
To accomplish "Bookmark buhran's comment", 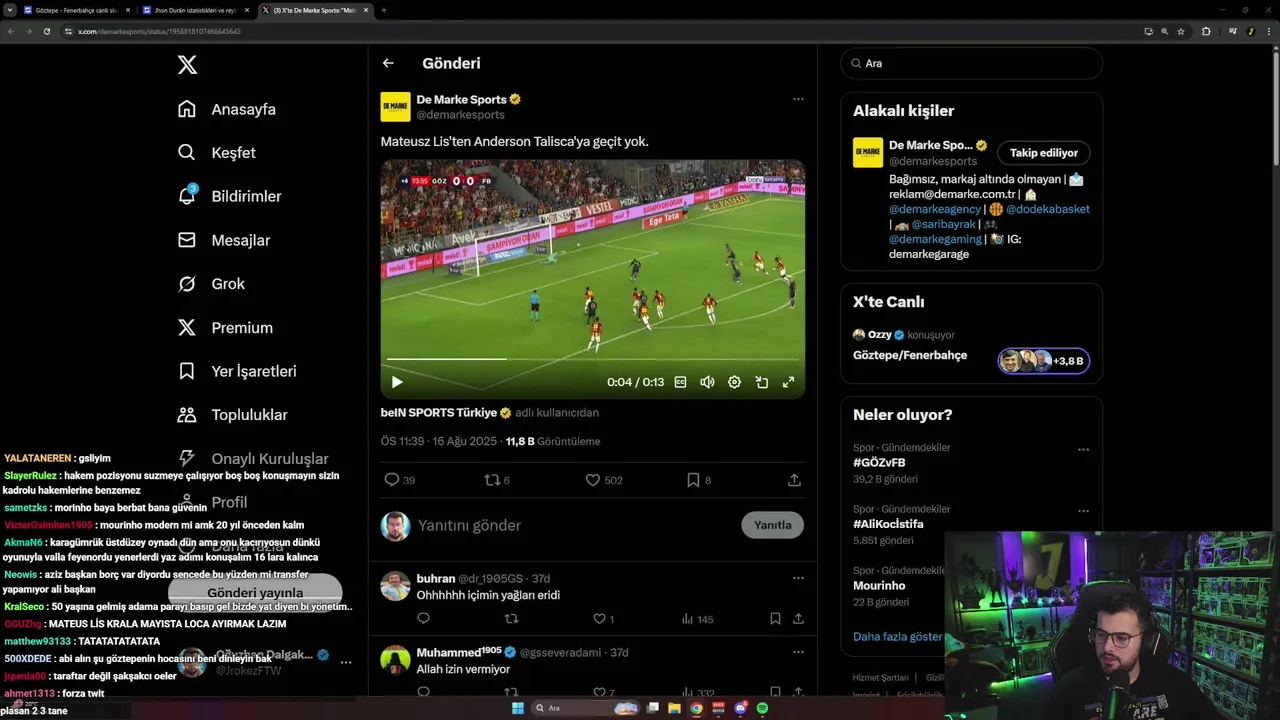I will 775,619.
